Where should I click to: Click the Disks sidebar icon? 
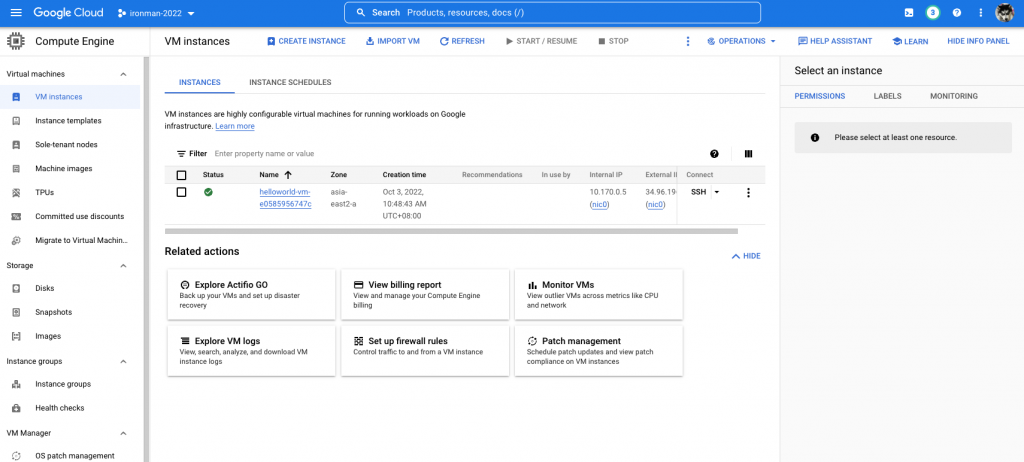coord(17,288)
